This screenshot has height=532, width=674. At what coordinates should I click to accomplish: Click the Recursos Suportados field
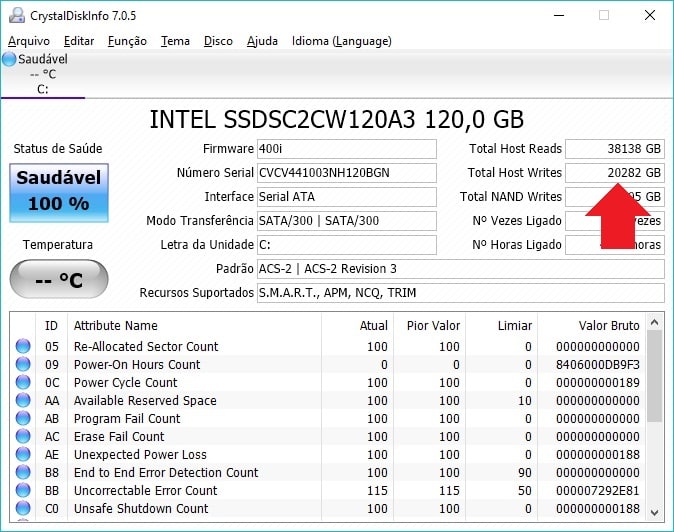click(x=461, y=293)
